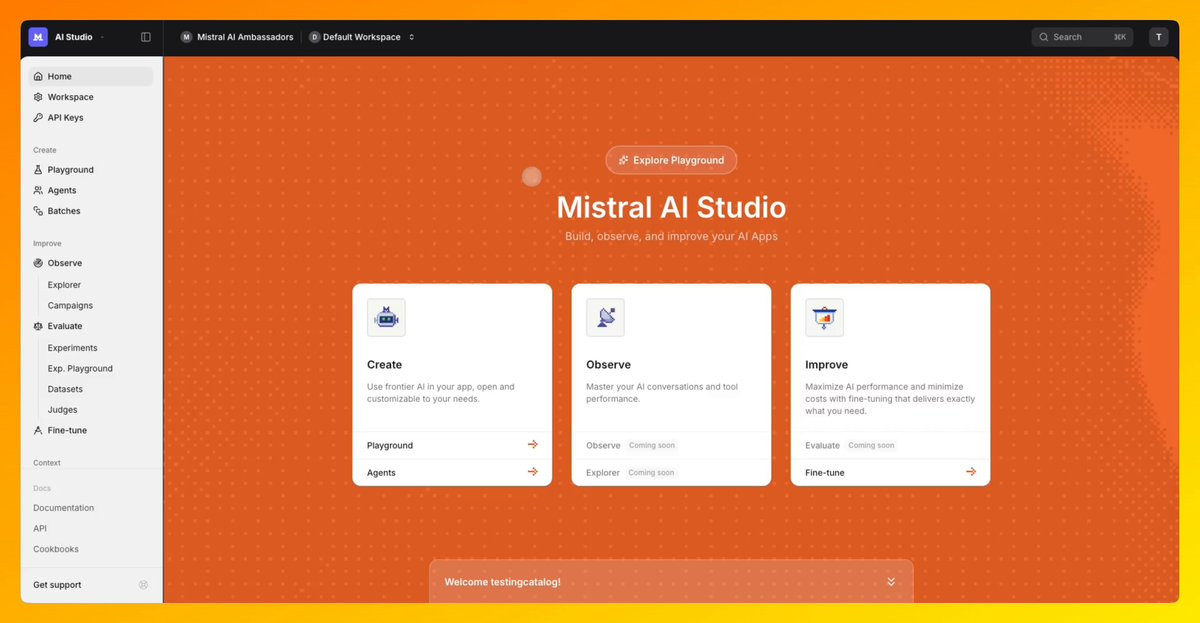Click the Observe card title
1200x623 pixels.
click(608, 365)
